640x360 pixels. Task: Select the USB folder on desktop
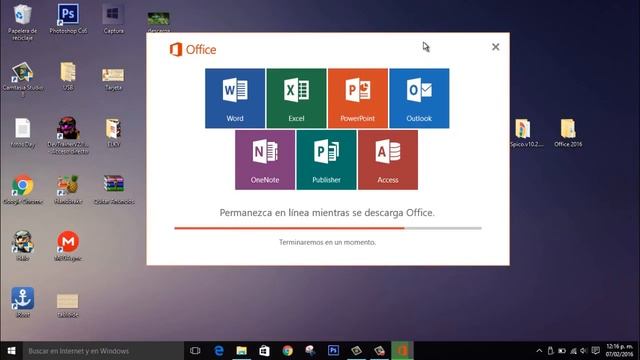coord(68,76)
